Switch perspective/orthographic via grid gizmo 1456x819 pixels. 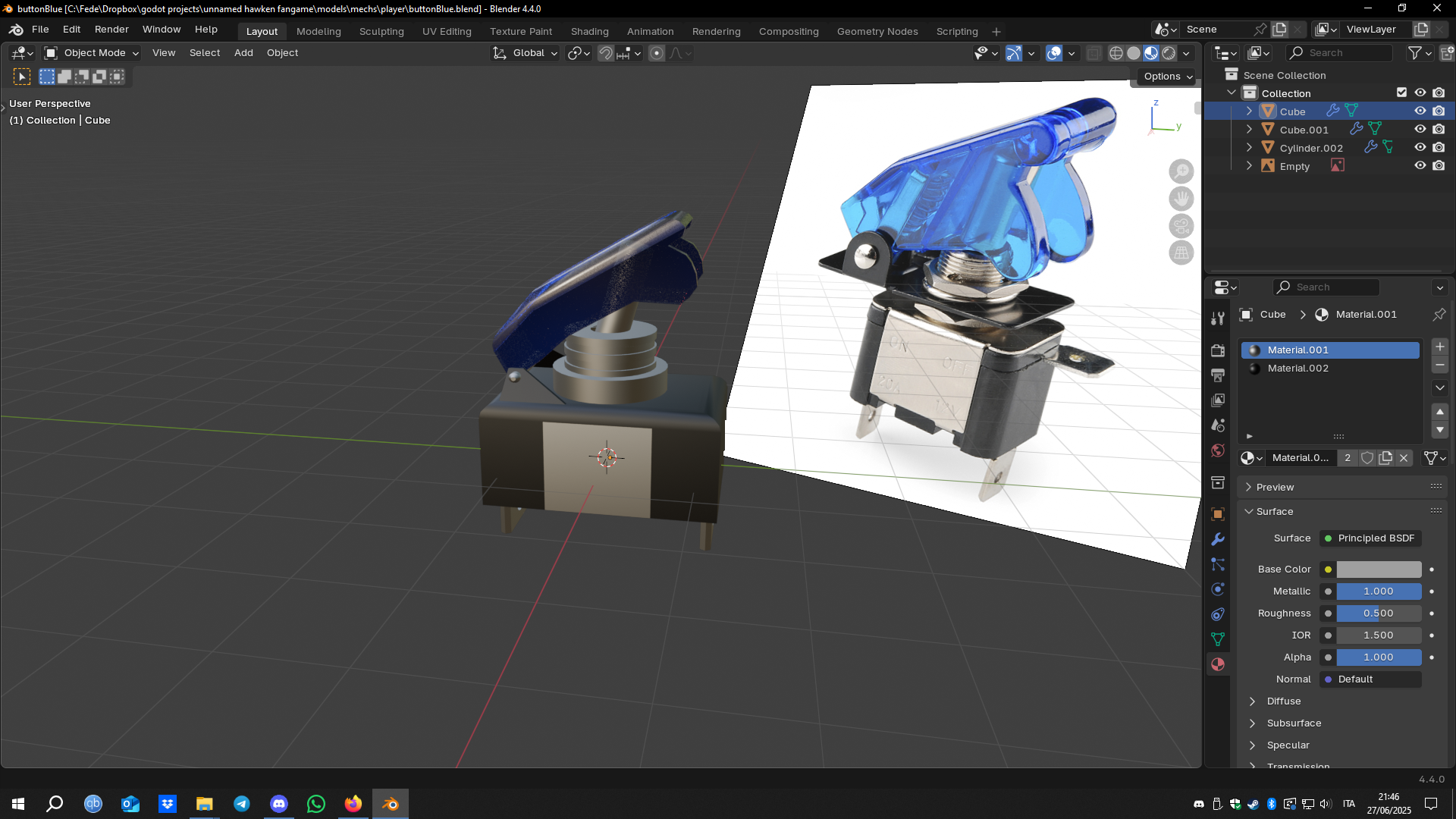tap(1181, 253)
